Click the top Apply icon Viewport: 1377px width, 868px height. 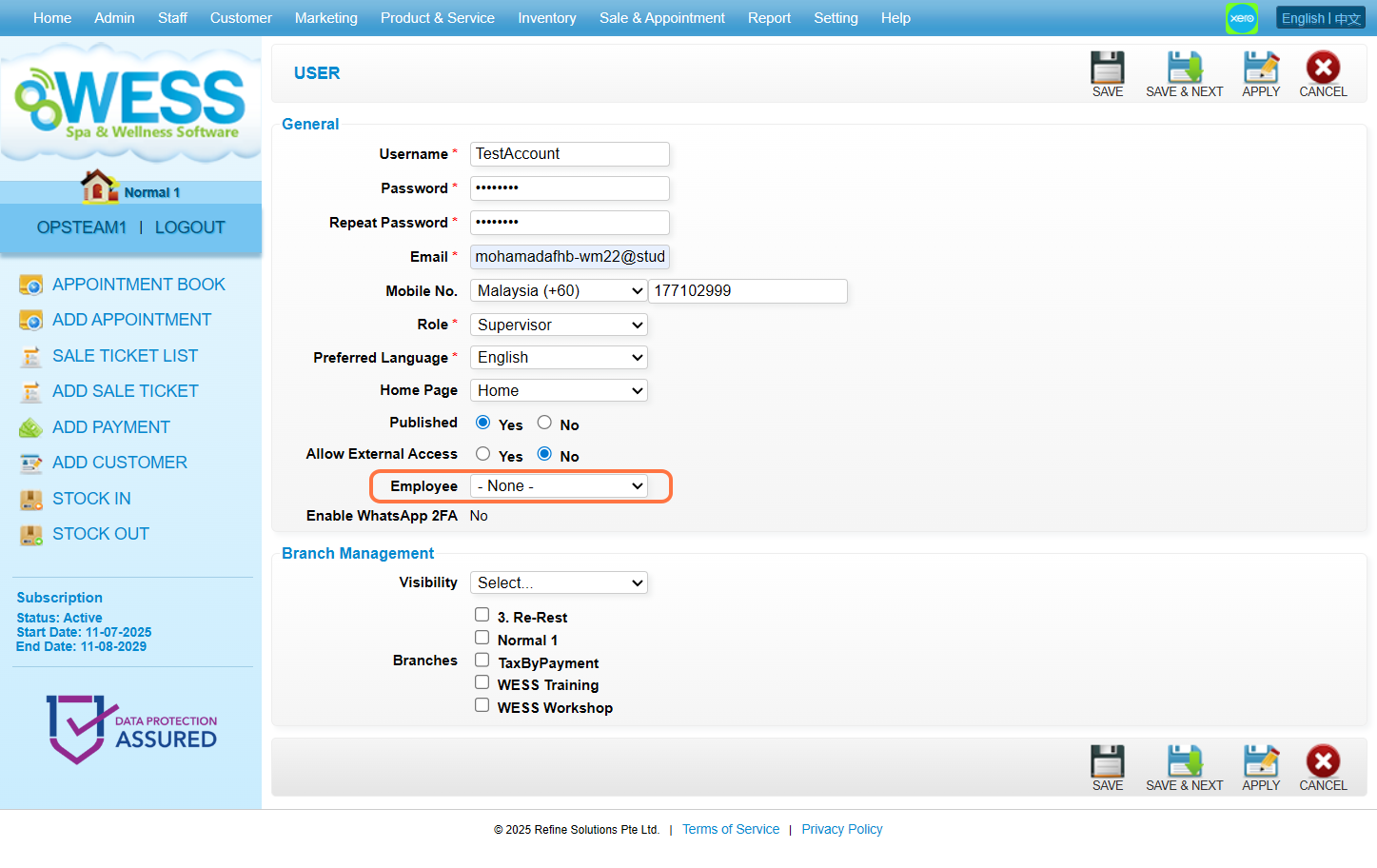pos(1261,69)
